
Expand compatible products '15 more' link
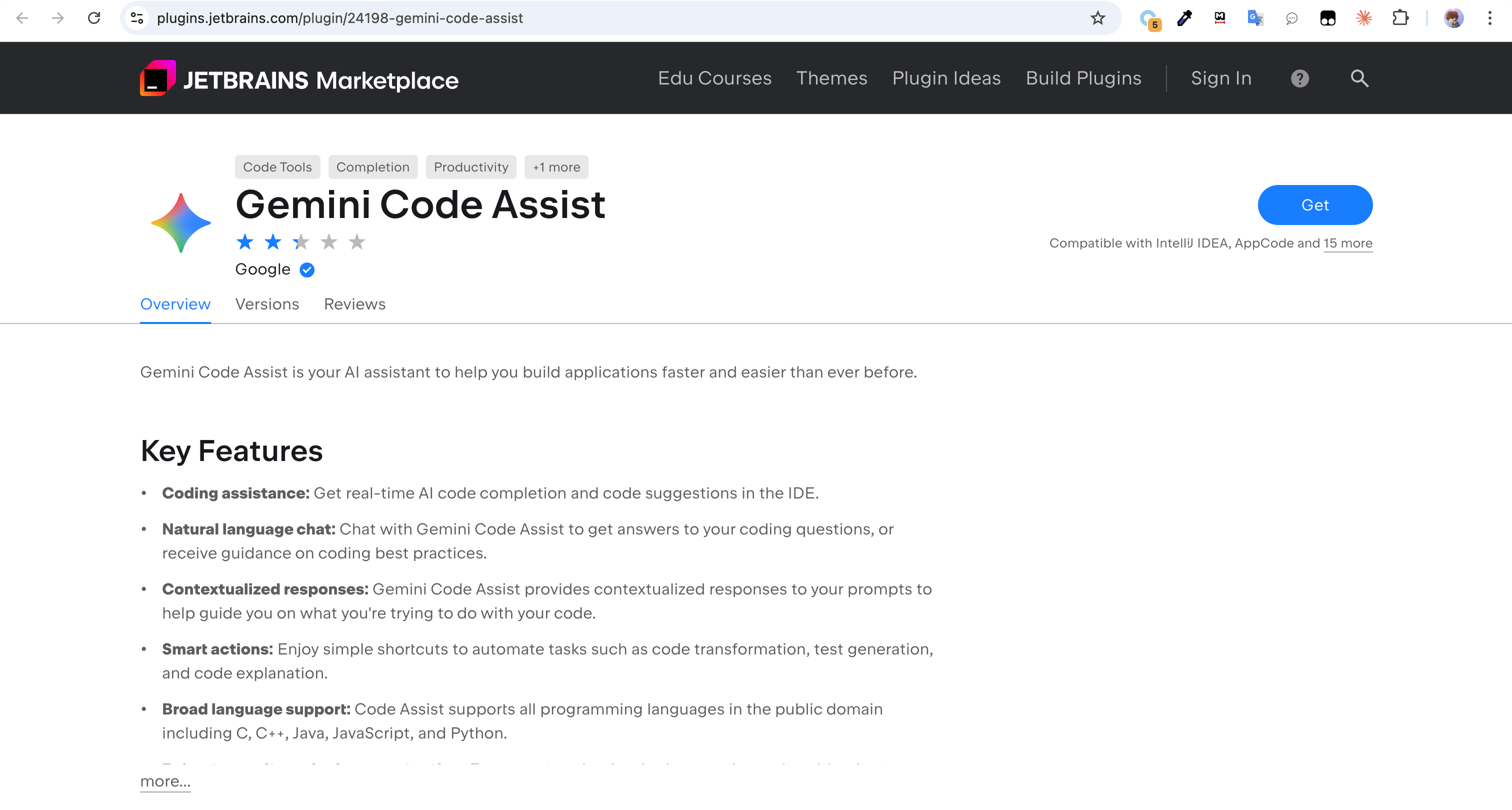tap(1347, 243)
